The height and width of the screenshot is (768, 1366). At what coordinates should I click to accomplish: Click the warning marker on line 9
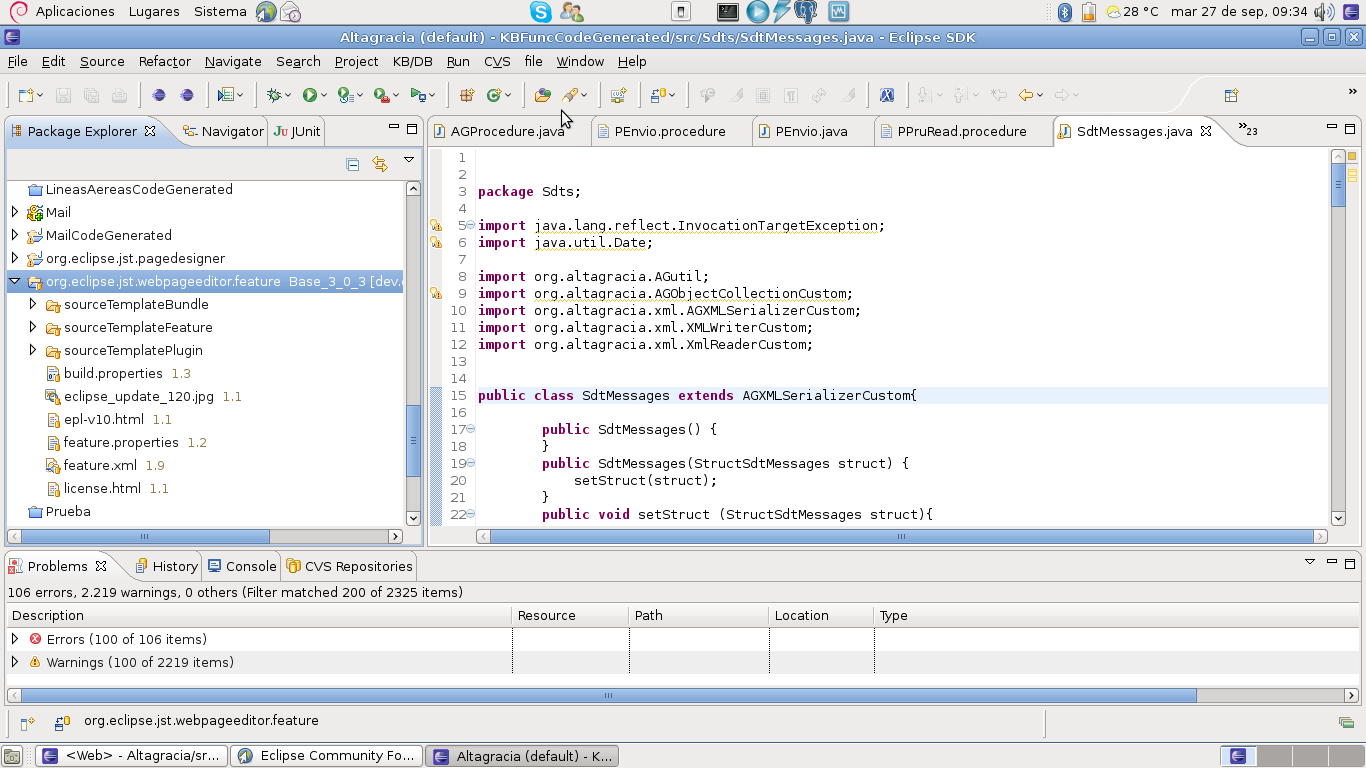[x=436, y=293]
